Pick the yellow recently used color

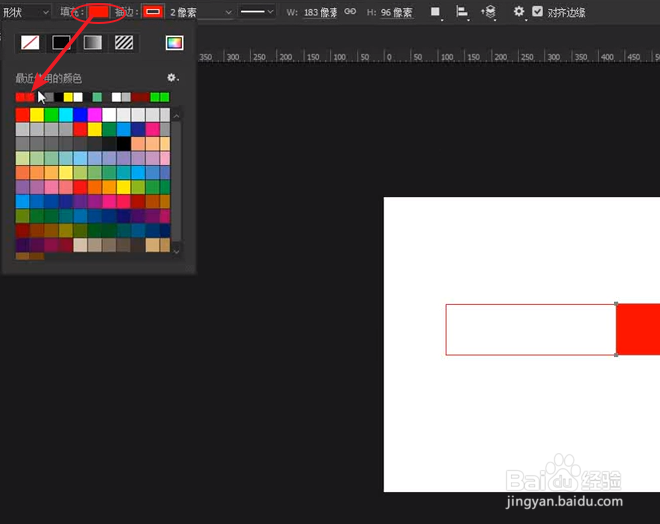pyautogui.click(x=68, y=98)
